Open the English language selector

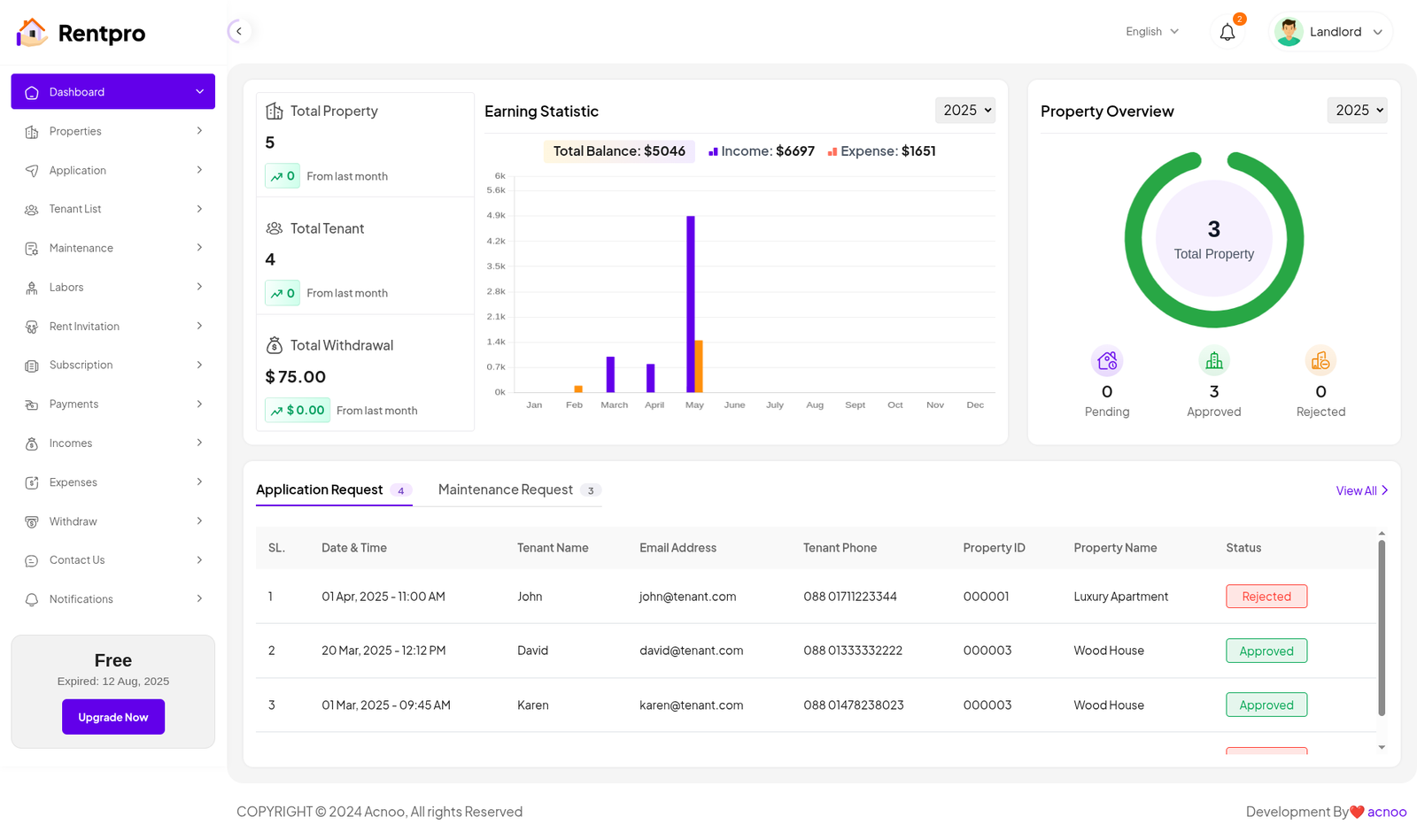tap(1151, 32)
